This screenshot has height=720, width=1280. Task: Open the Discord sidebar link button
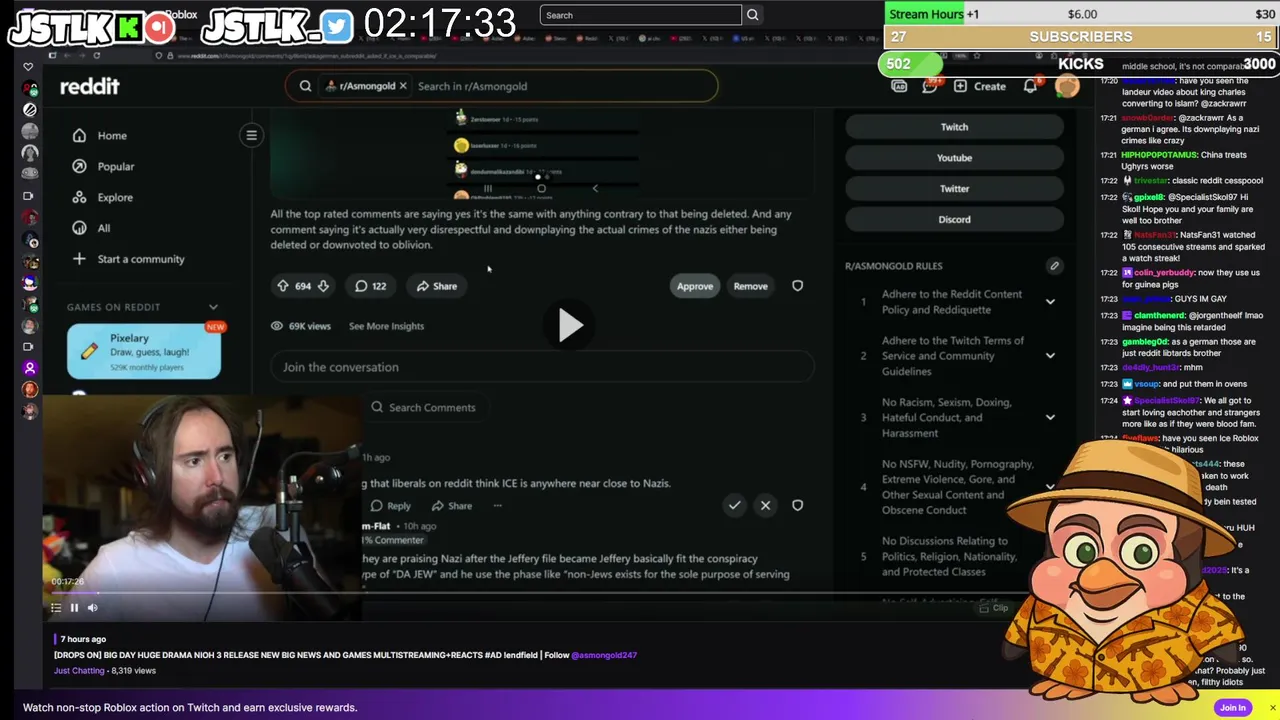(954, 220)
